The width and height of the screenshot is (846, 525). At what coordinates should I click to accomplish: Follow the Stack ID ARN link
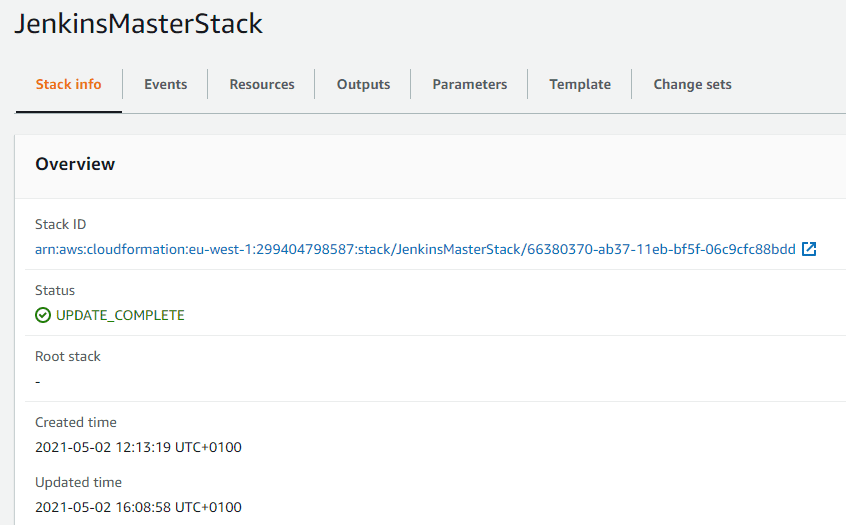(x=415, y=249)
